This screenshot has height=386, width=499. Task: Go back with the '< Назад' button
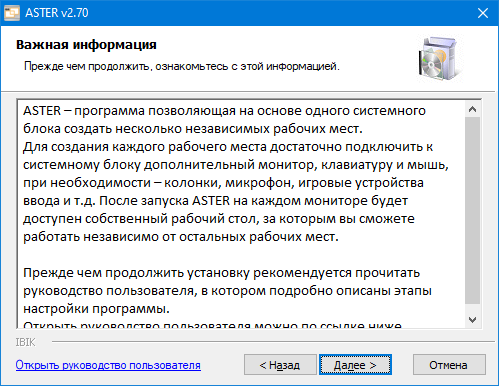click(280, 365)
